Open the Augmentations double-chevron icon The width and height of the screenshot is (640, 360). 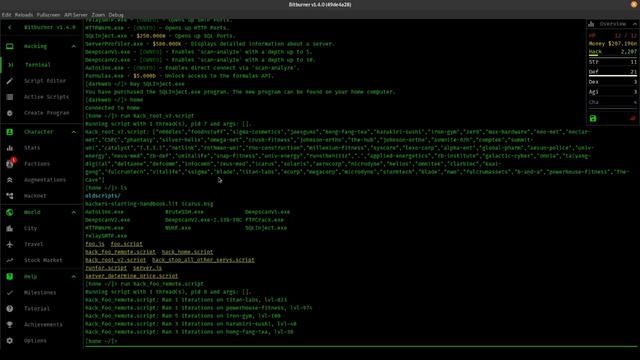click(10, 180)
